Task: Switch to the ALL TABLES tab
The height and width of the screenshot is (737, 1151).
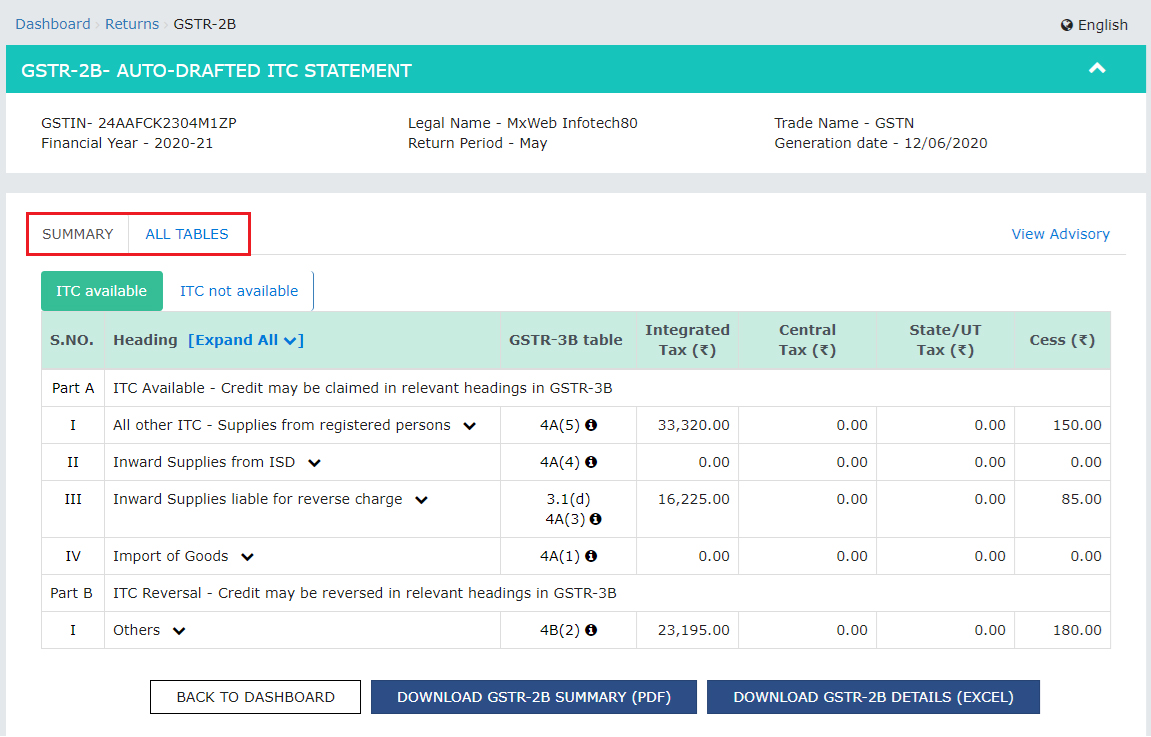Action: point(187,234)
